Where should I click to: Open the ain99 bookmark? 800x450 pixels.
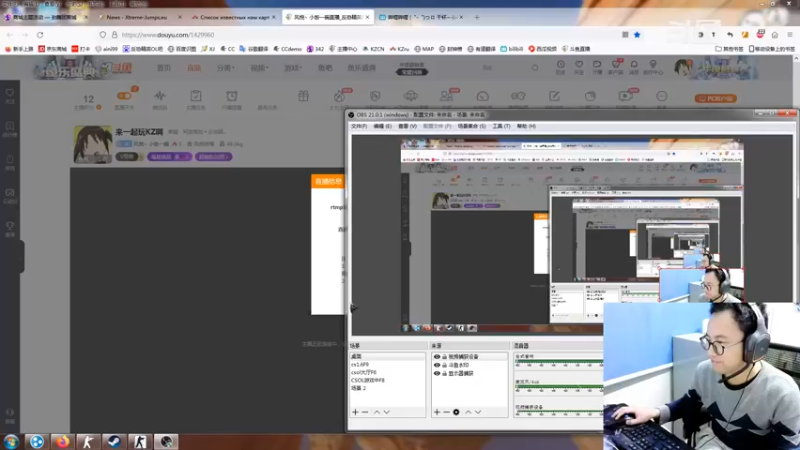pos(107,49)
